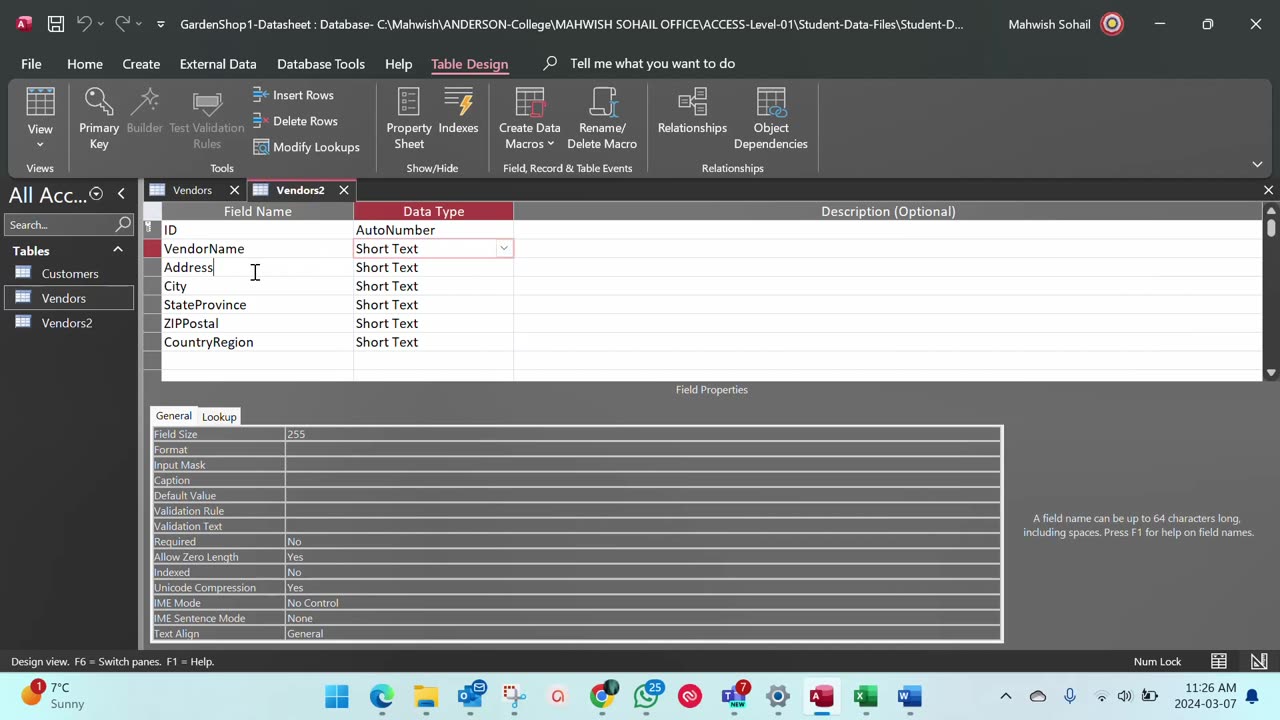
Task: Click the AutoNumber data type cell
Action: pos(433,230)
